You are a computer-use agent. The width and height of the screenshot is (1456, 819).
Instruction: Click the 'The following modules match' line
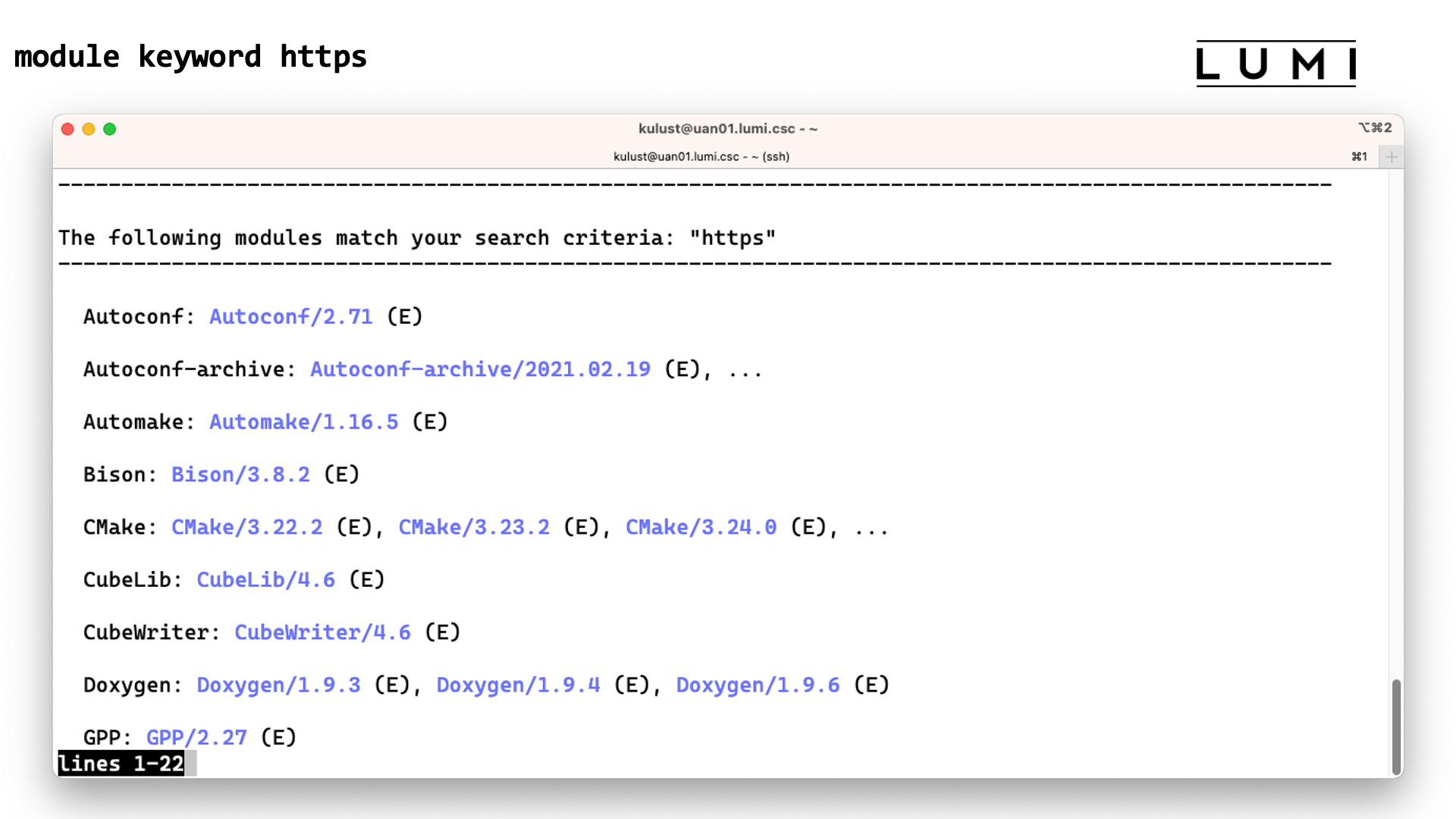[x=417, y=238]
